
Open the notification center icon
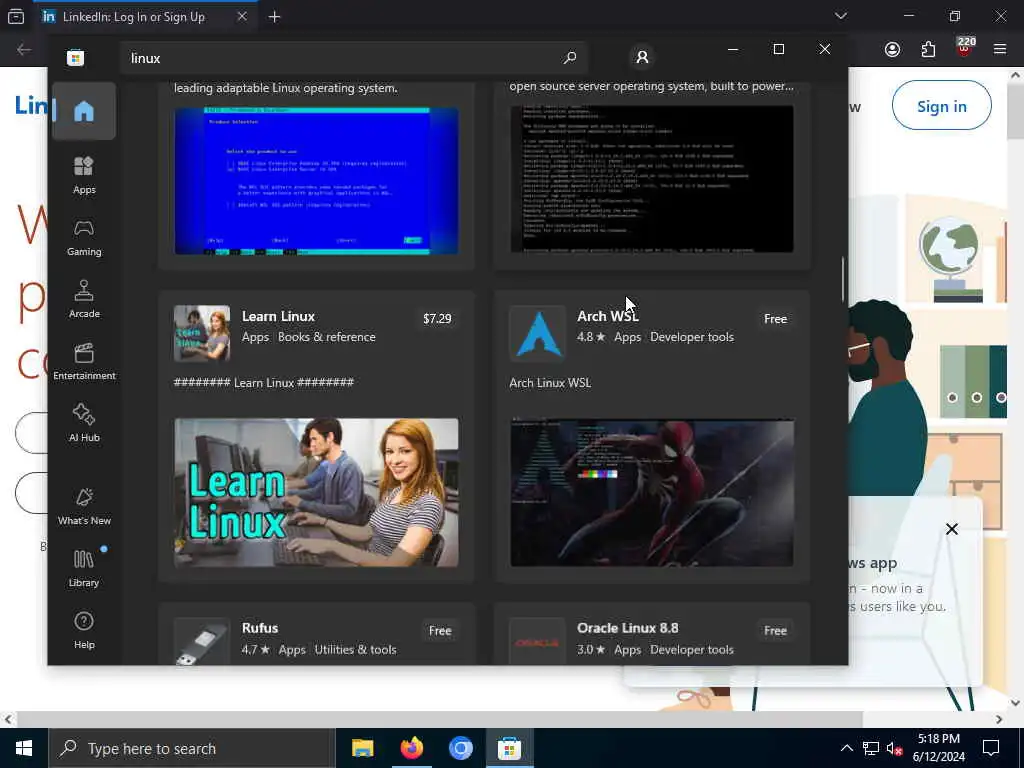pyautogui.click(x=991, y=748)
